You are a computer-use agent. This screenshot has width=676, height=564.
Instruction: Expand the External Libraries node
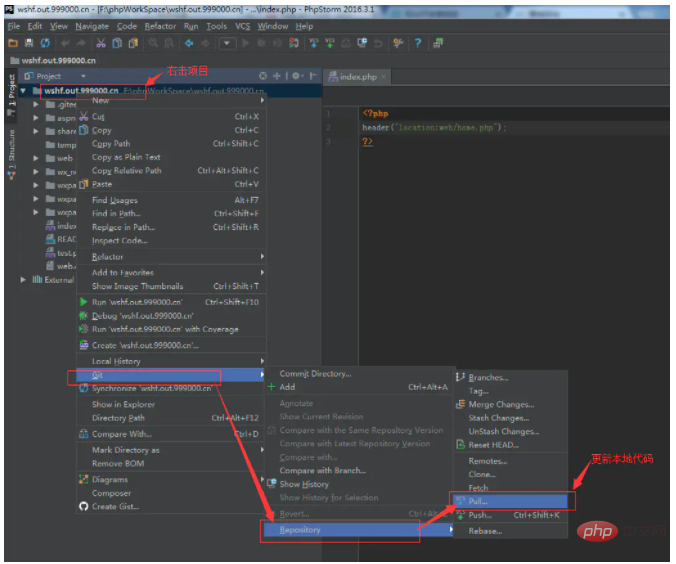tap(24, 280)
